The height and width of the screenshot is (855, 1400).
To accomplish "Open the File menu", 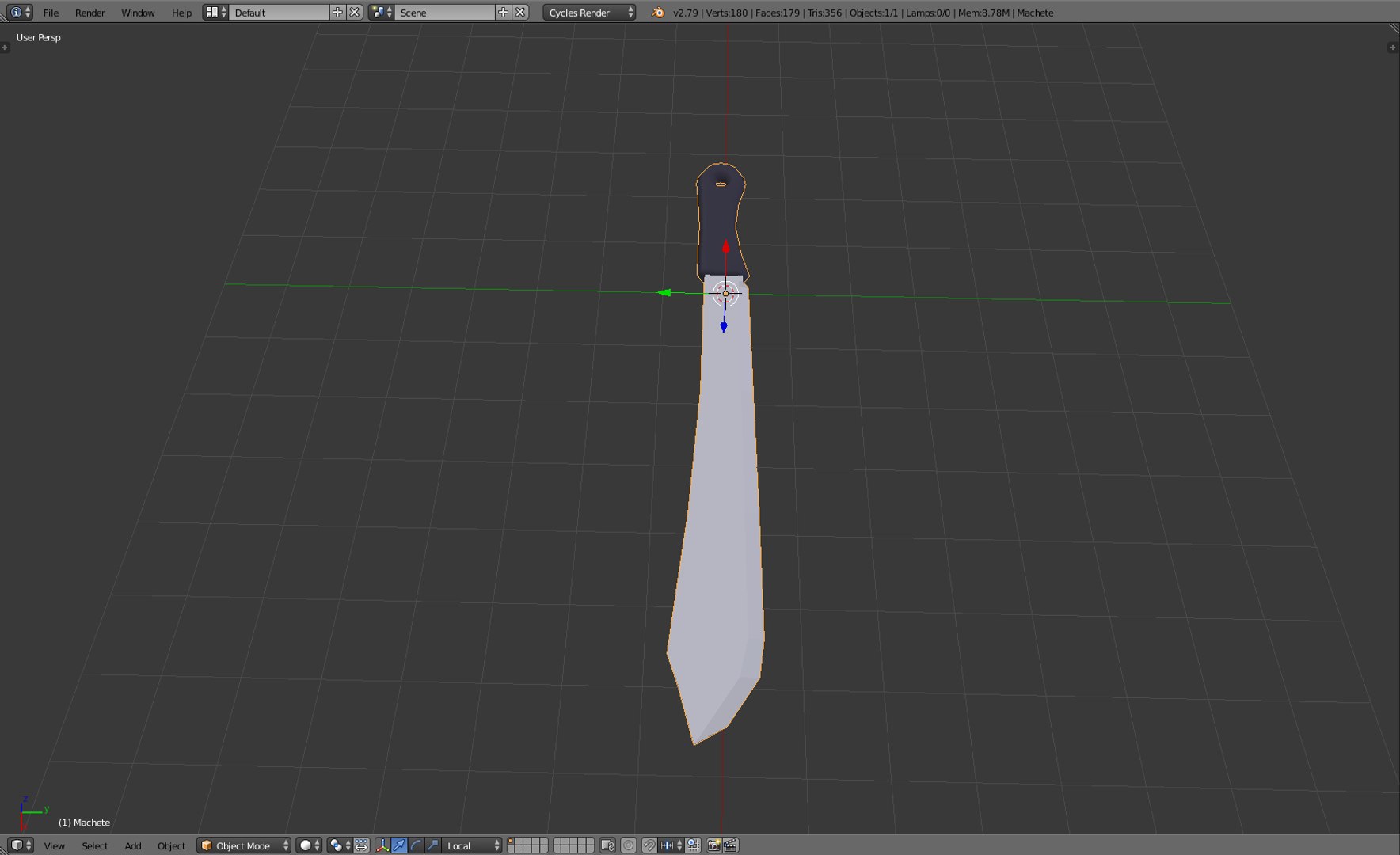I will point(51,13).
